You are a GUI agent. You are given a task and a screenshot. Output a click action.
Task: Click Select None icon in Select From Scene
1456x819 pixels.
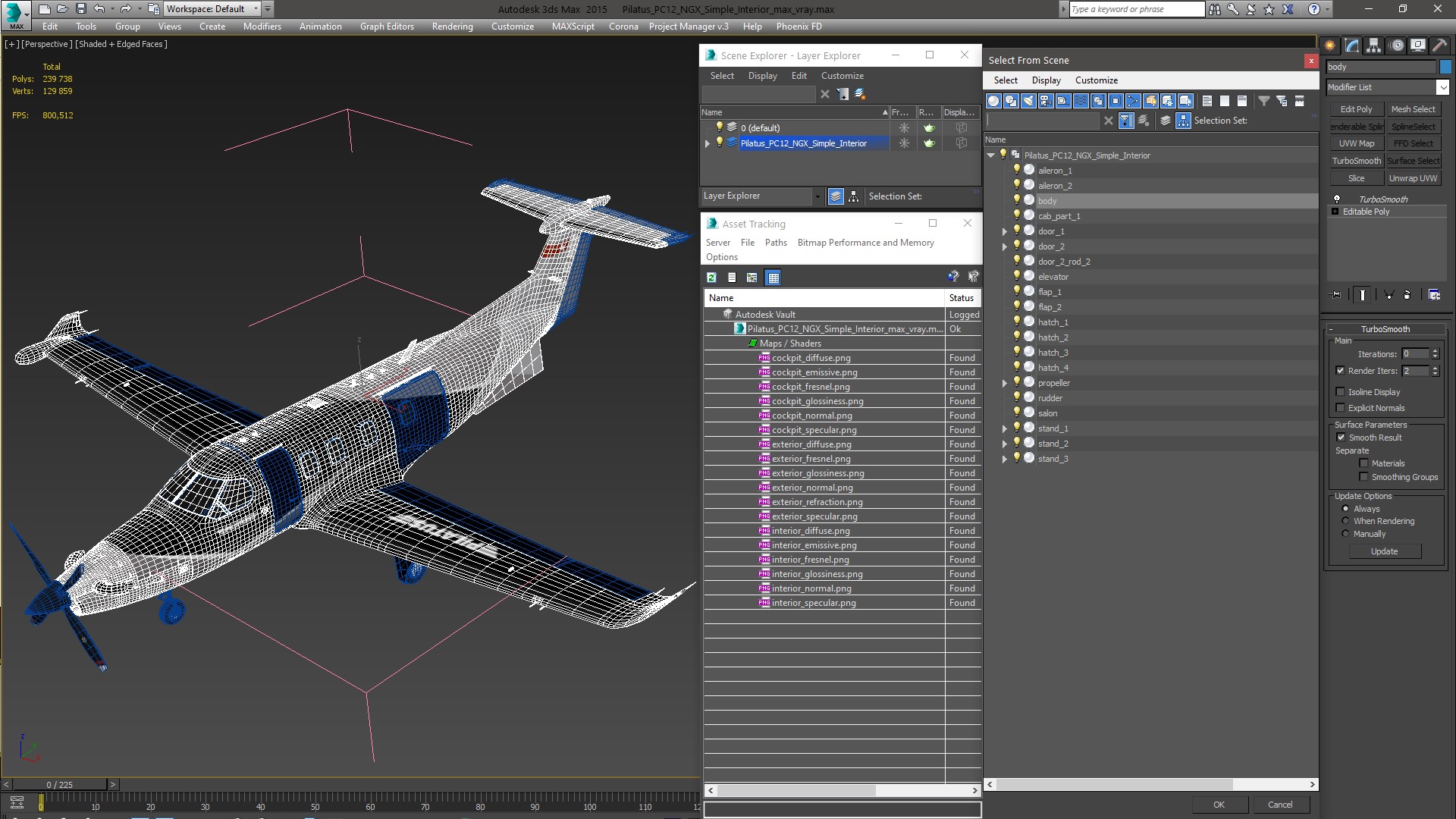pos(1225,101)
